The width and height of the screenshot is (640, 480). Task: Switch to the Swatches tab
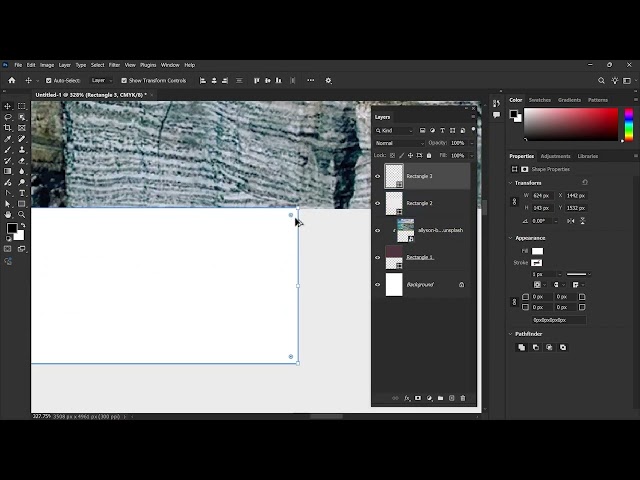pos(540,100)
